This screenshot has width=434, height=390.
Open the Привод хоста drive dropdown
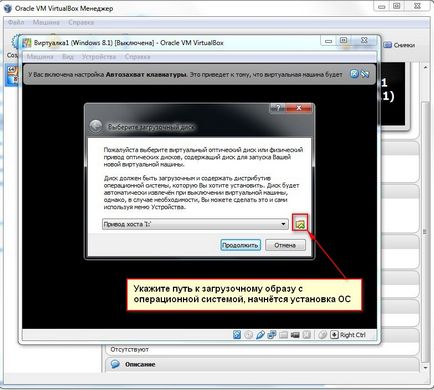(195, 224)
